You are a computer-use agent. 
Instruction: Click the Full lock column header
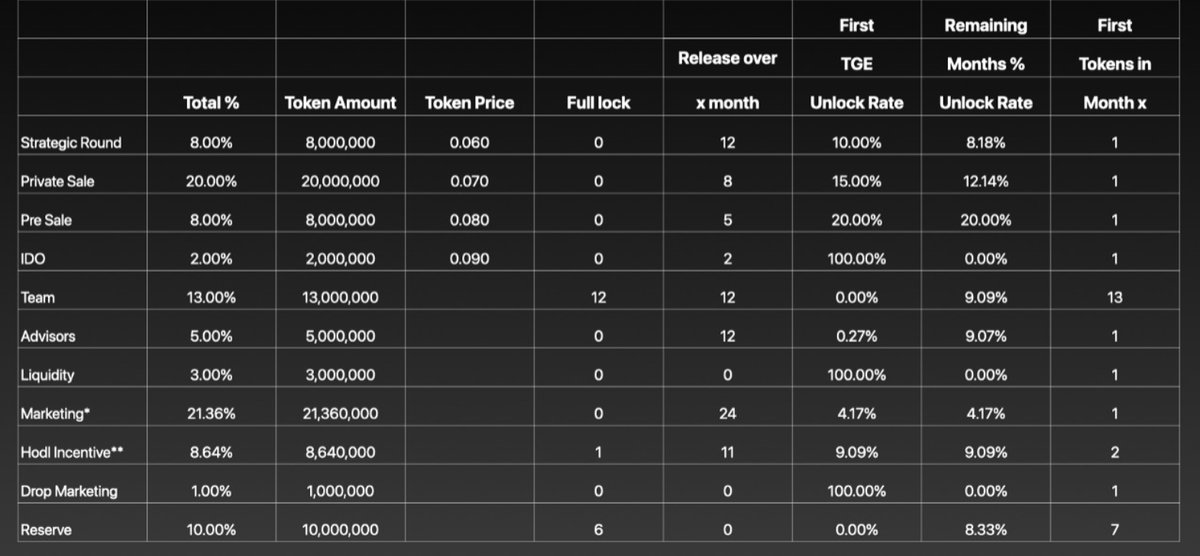click(598, 103)
